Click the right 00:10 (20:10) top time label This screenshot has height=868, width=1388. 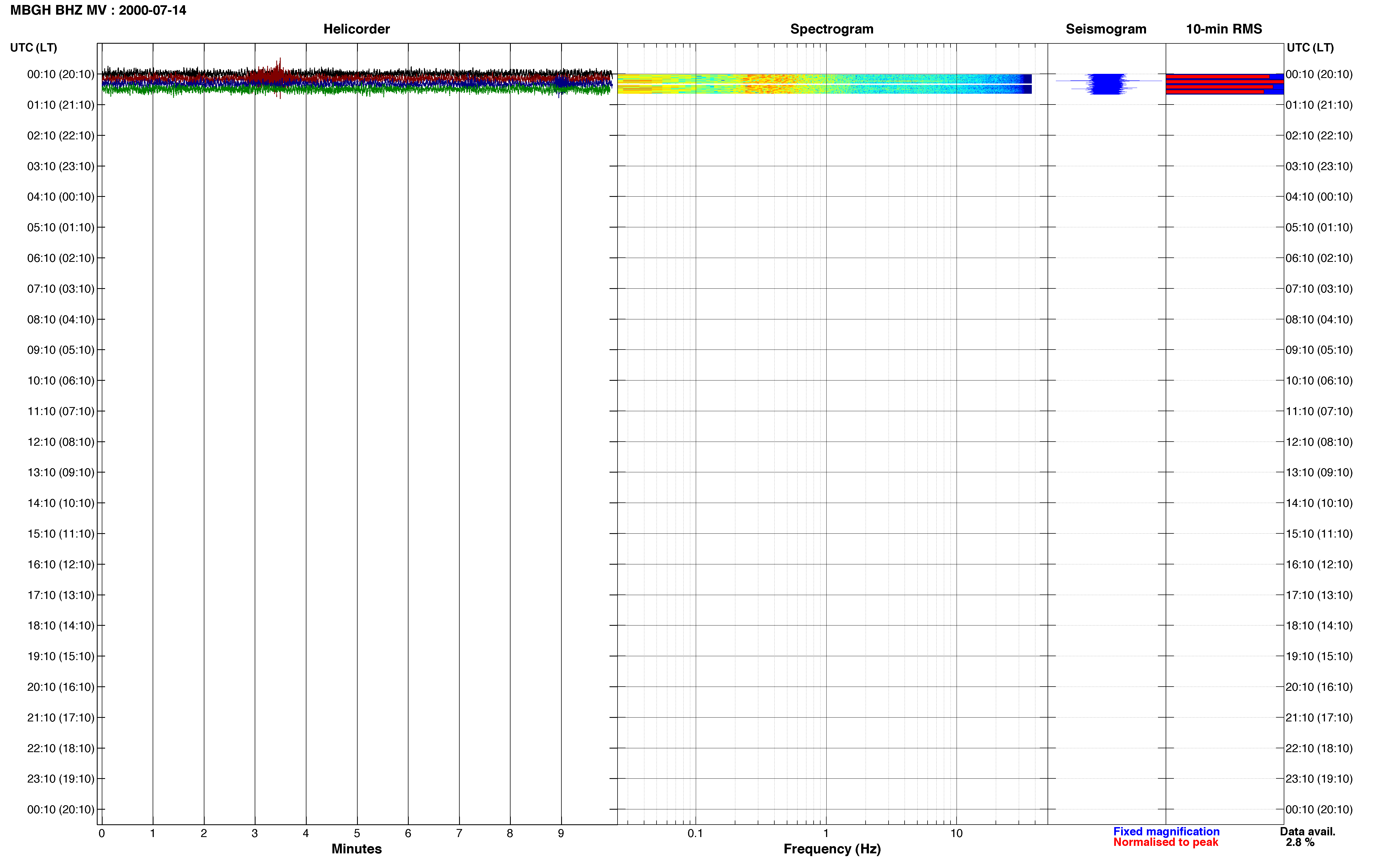[x=1319, y=75]
